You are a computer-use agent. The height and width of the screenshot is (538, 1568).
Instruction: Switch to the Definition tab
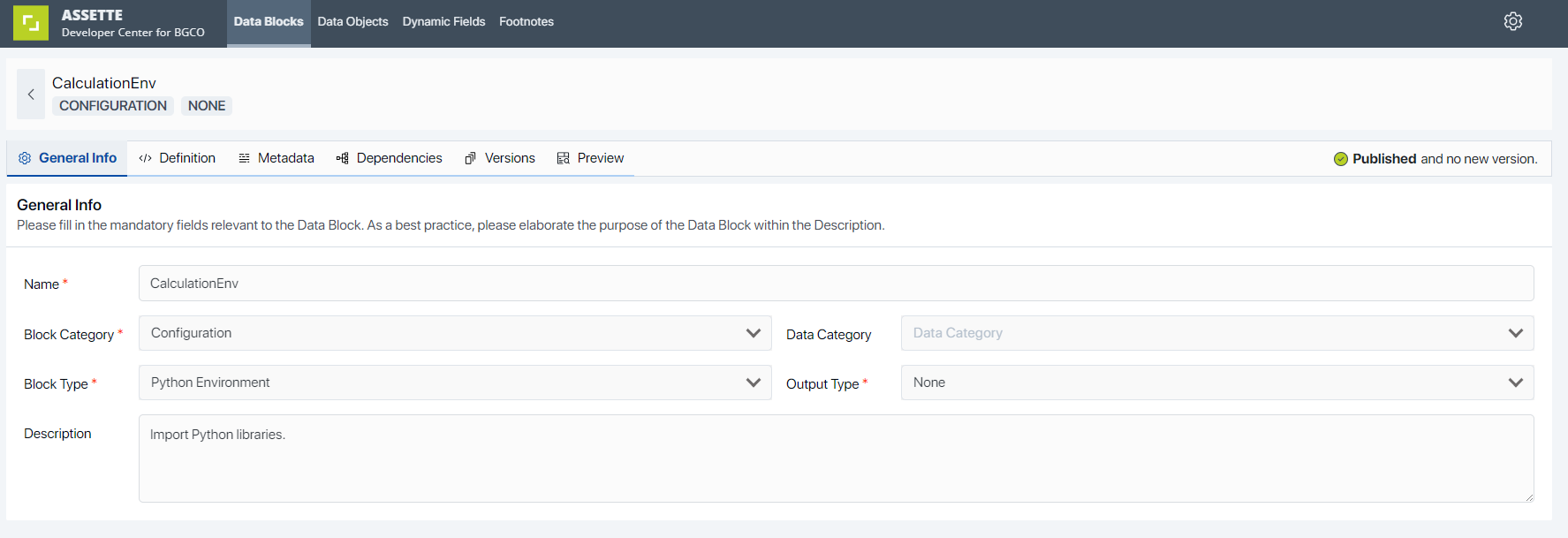[x=177, y=158]
